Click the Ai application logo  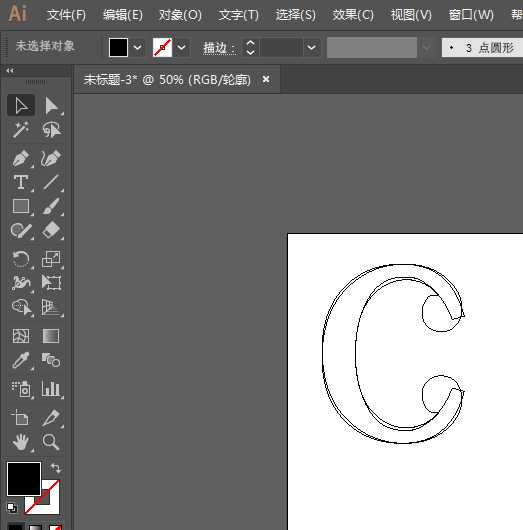(17, 14)
